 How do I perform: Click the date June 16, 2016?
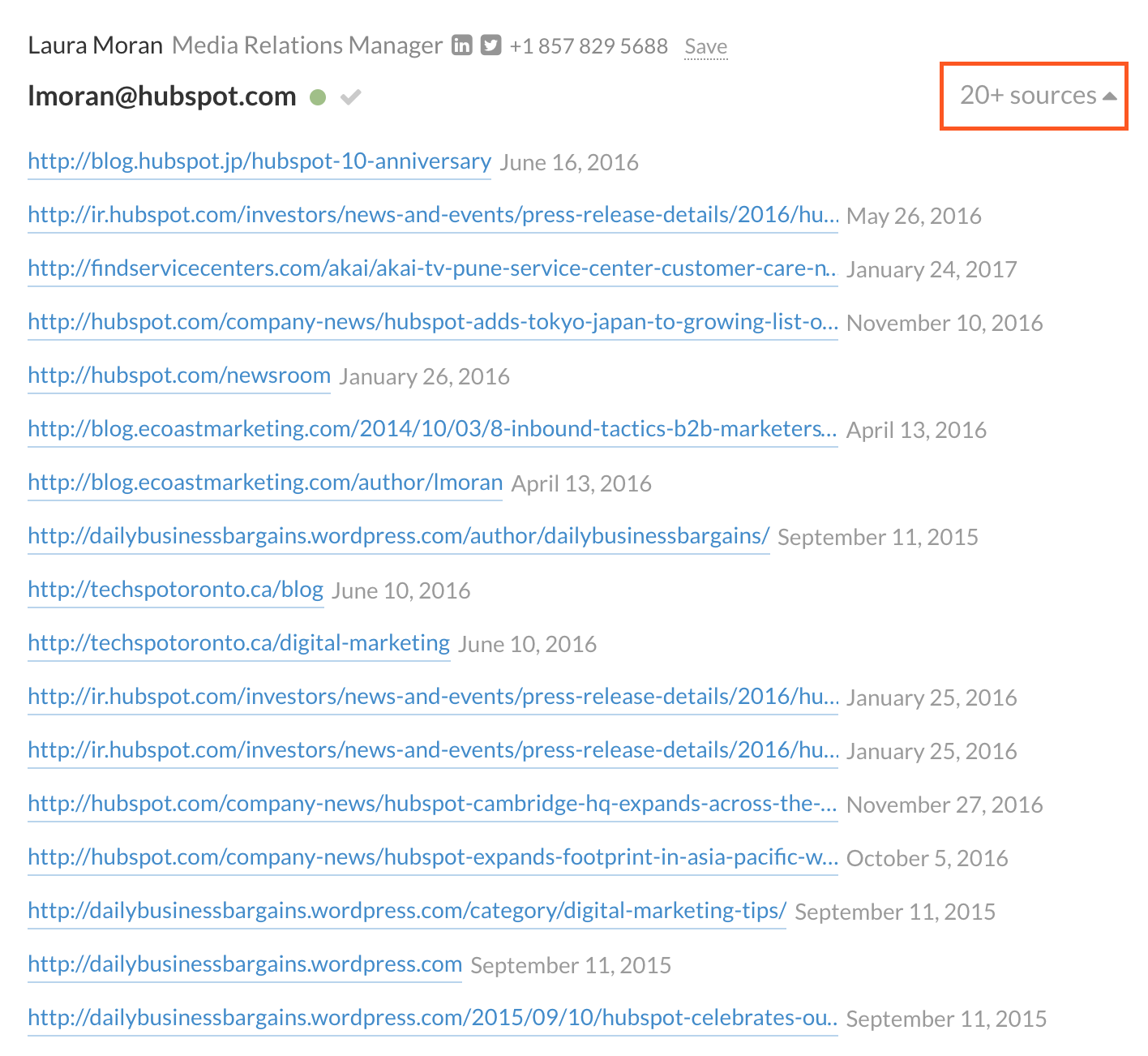(x=569, y=163)
